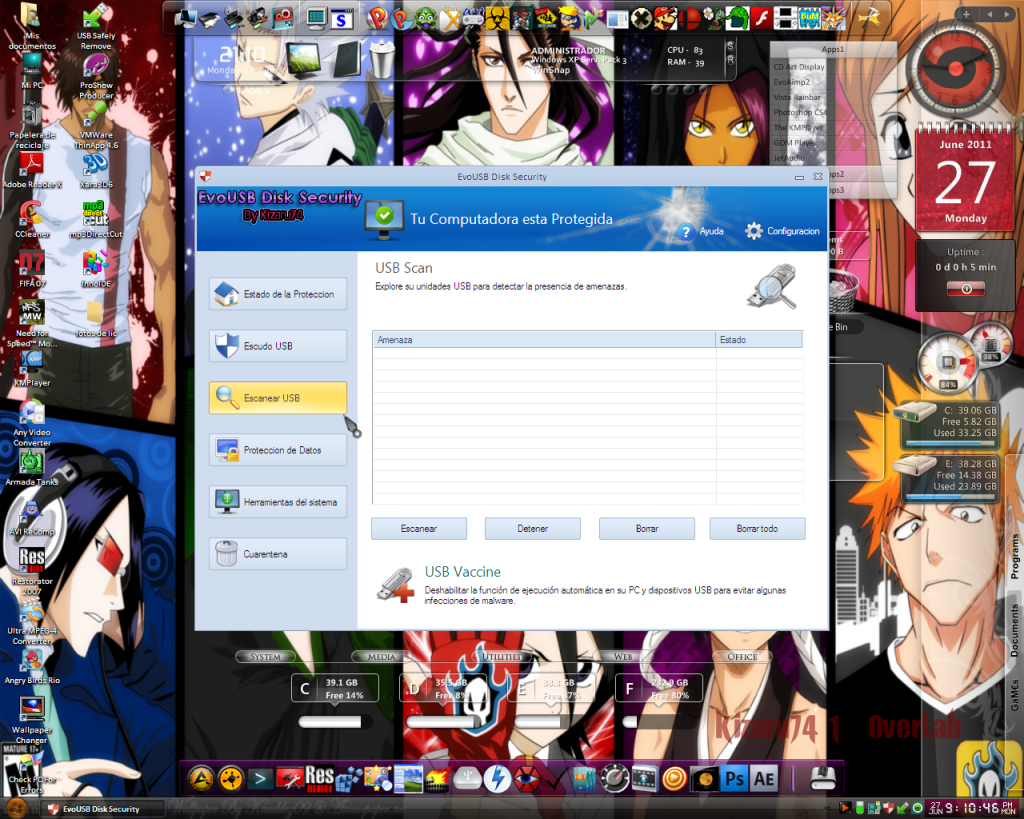Screen dimensions: 1024x819
Task: Open Estado de la Proteccion section
Action: pyautogui.click(x=278, y=294)
